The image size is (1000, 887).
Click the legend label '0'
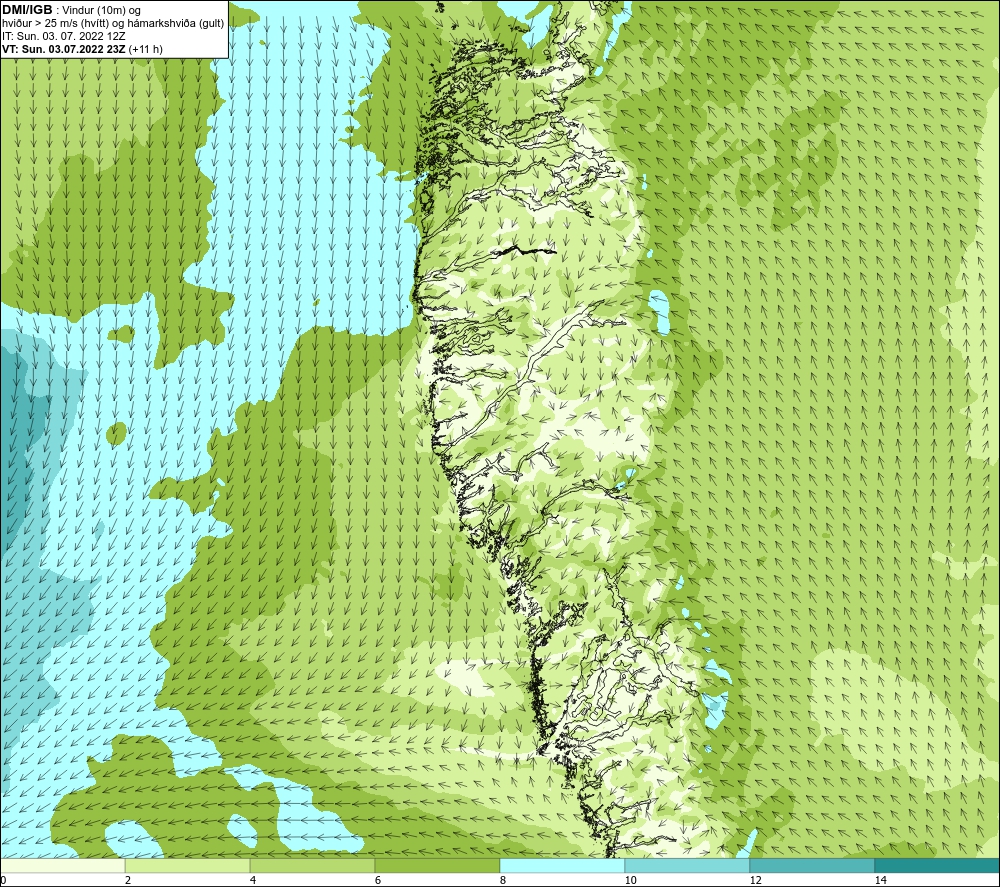click(x=3, y=881)
